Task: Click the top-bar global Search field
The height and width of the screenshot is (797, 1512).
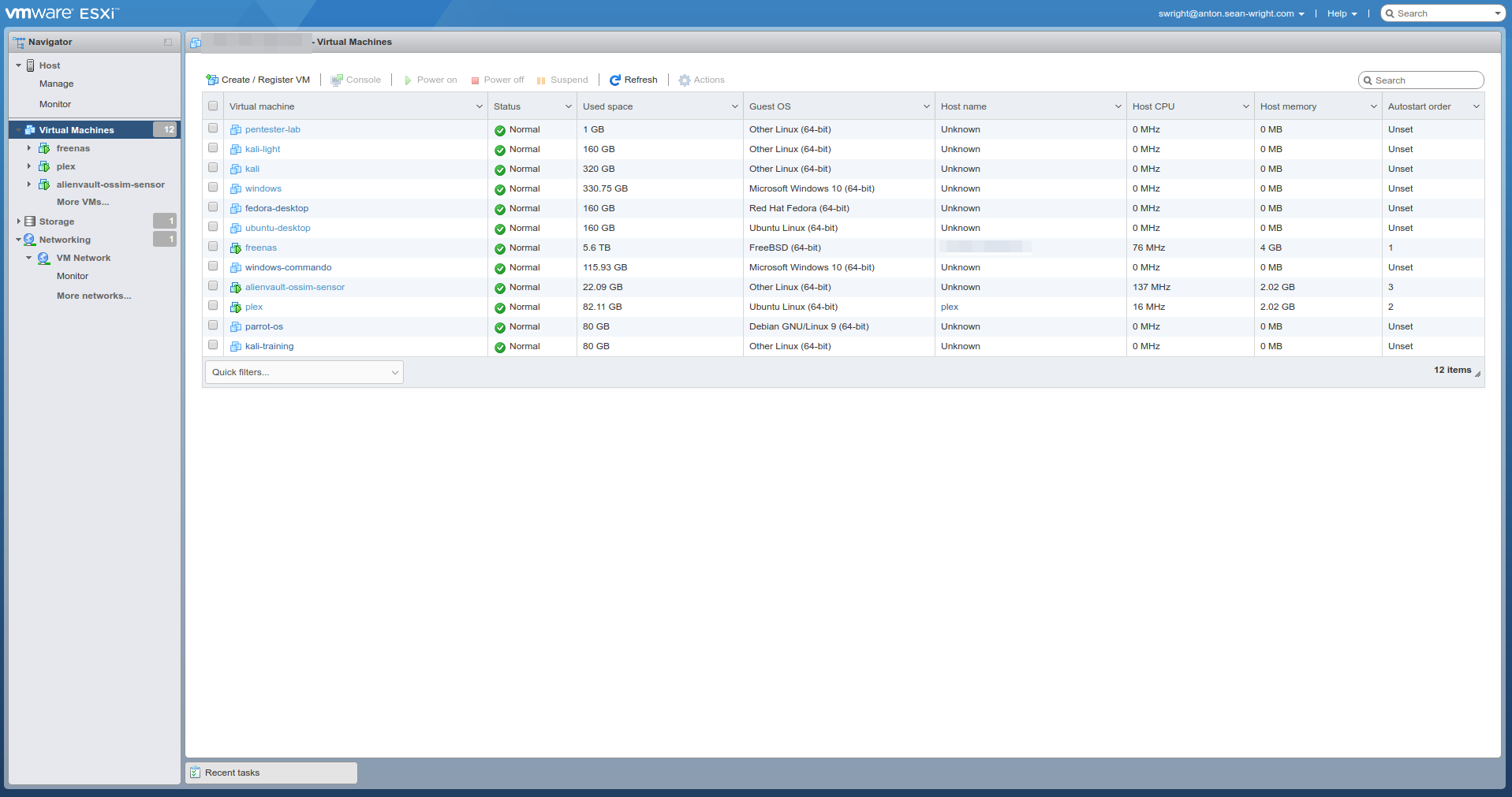Action: pyautogui.click(x=1443, y=13)
